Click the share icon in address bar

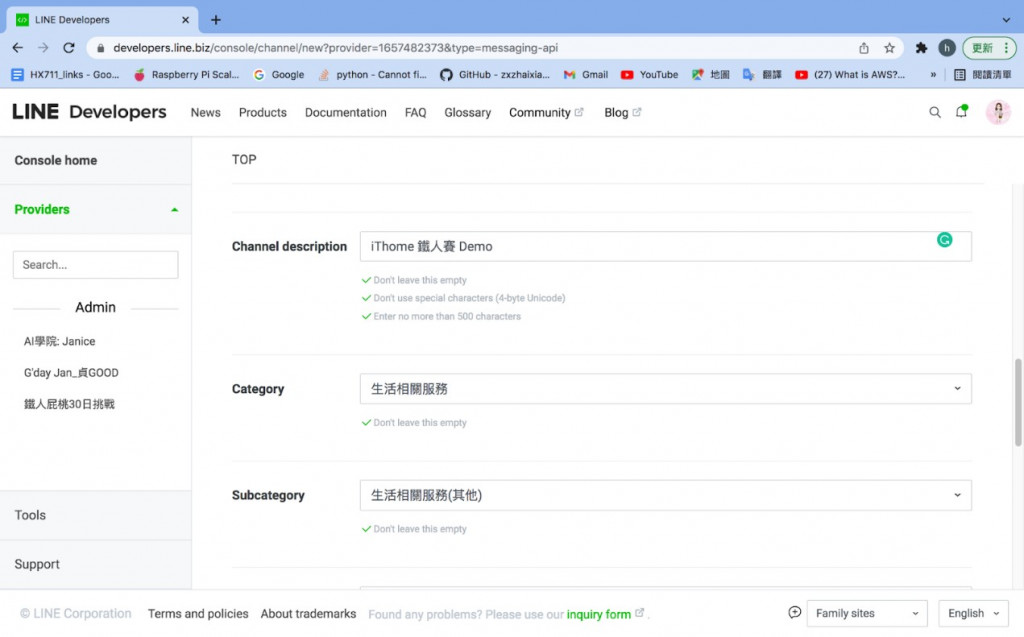coord(864,48)
